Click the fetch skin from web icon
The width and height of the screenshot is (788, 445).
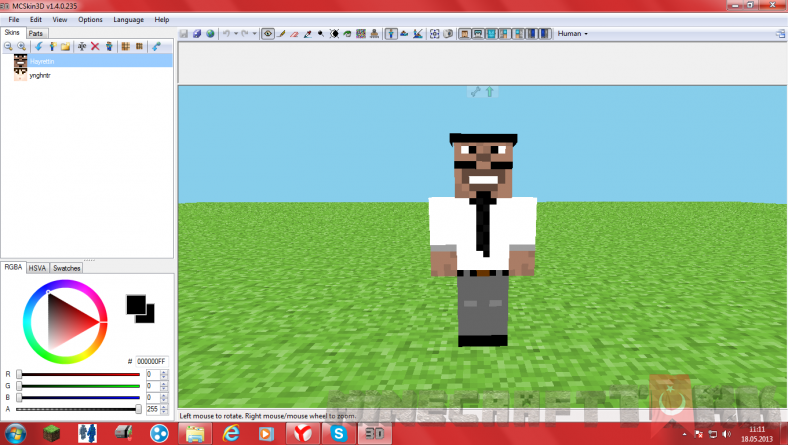coord(156,46)
